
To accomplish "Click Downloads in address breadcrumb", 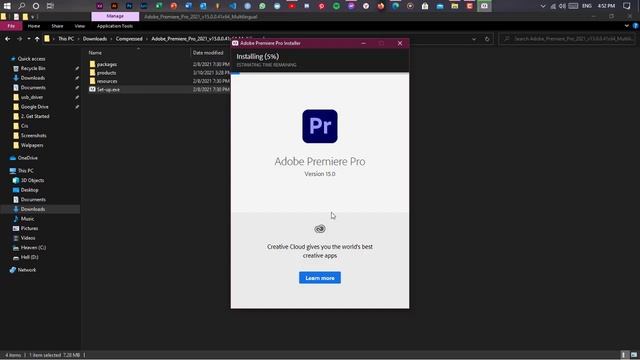I will click(95, 39).
